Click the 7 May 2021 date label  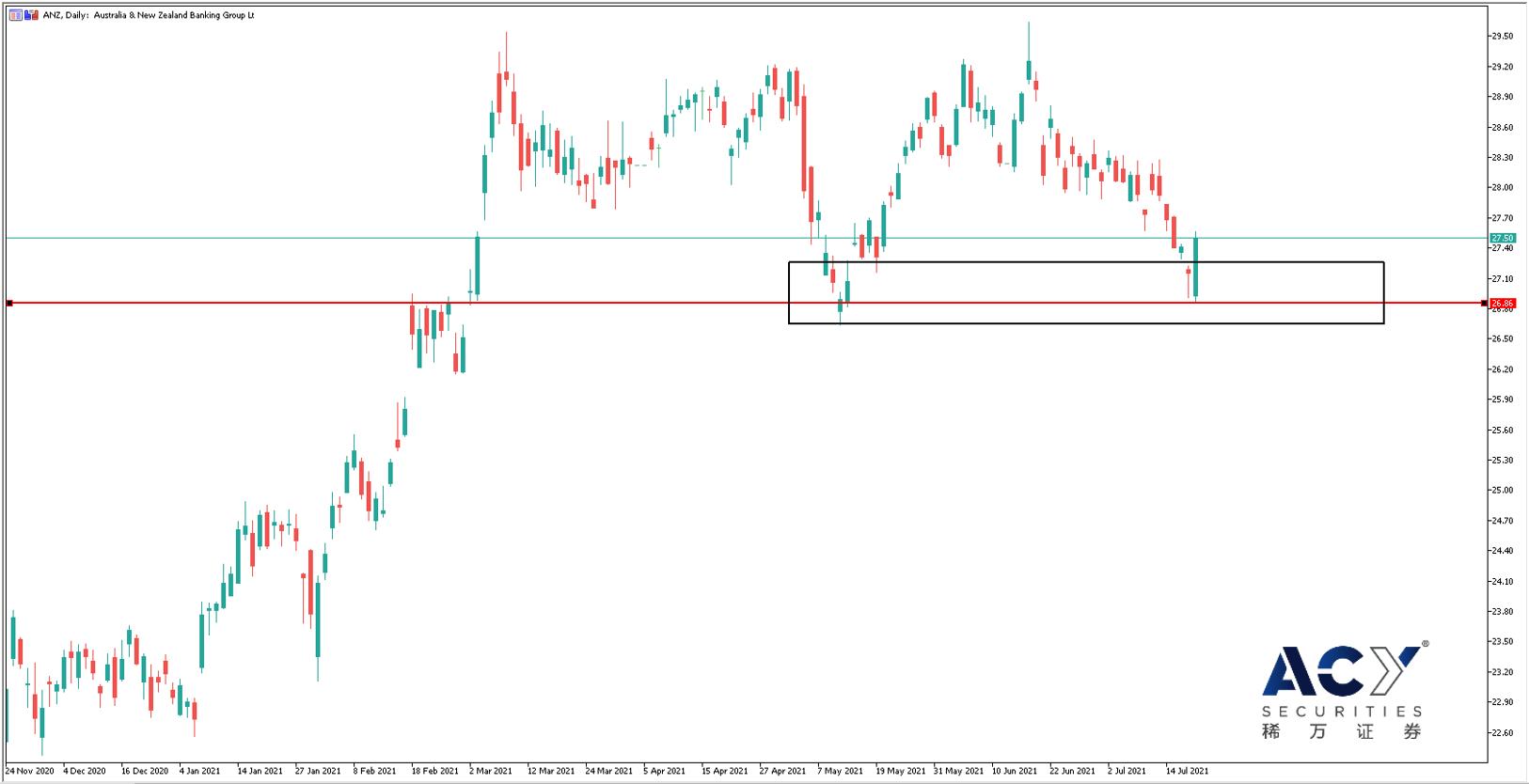tap(840, 771)
